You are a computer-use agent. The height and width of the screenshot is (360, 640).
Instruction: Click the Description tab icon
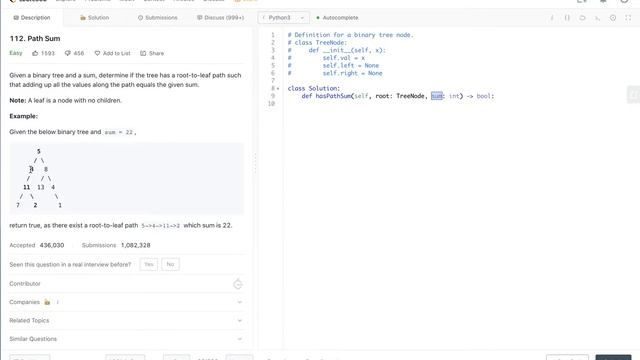[16, 18]
